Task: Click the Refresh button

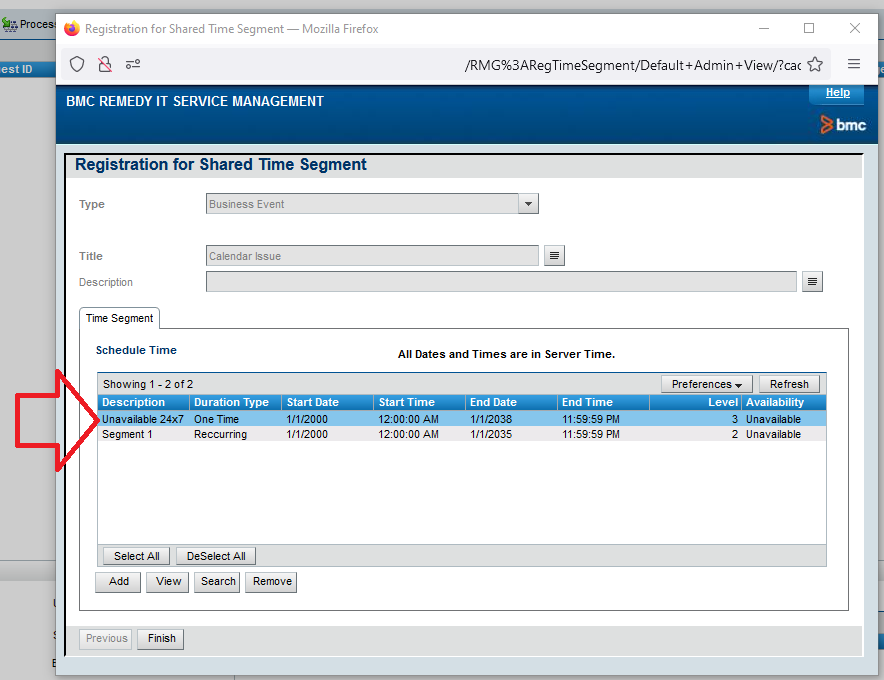Action: click(x=789, y=384)
